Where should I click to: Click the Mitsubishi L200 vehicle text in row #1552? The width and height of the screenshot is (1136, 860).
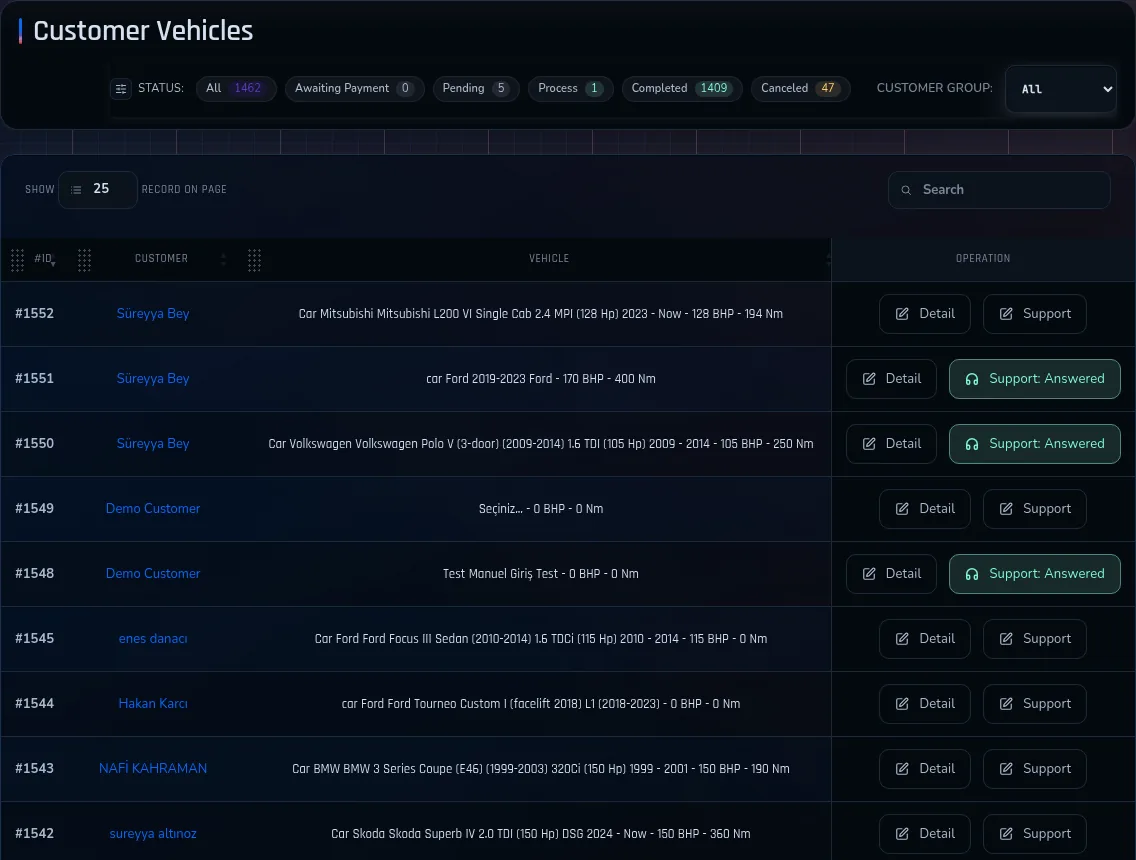click(x=540, y=314)
